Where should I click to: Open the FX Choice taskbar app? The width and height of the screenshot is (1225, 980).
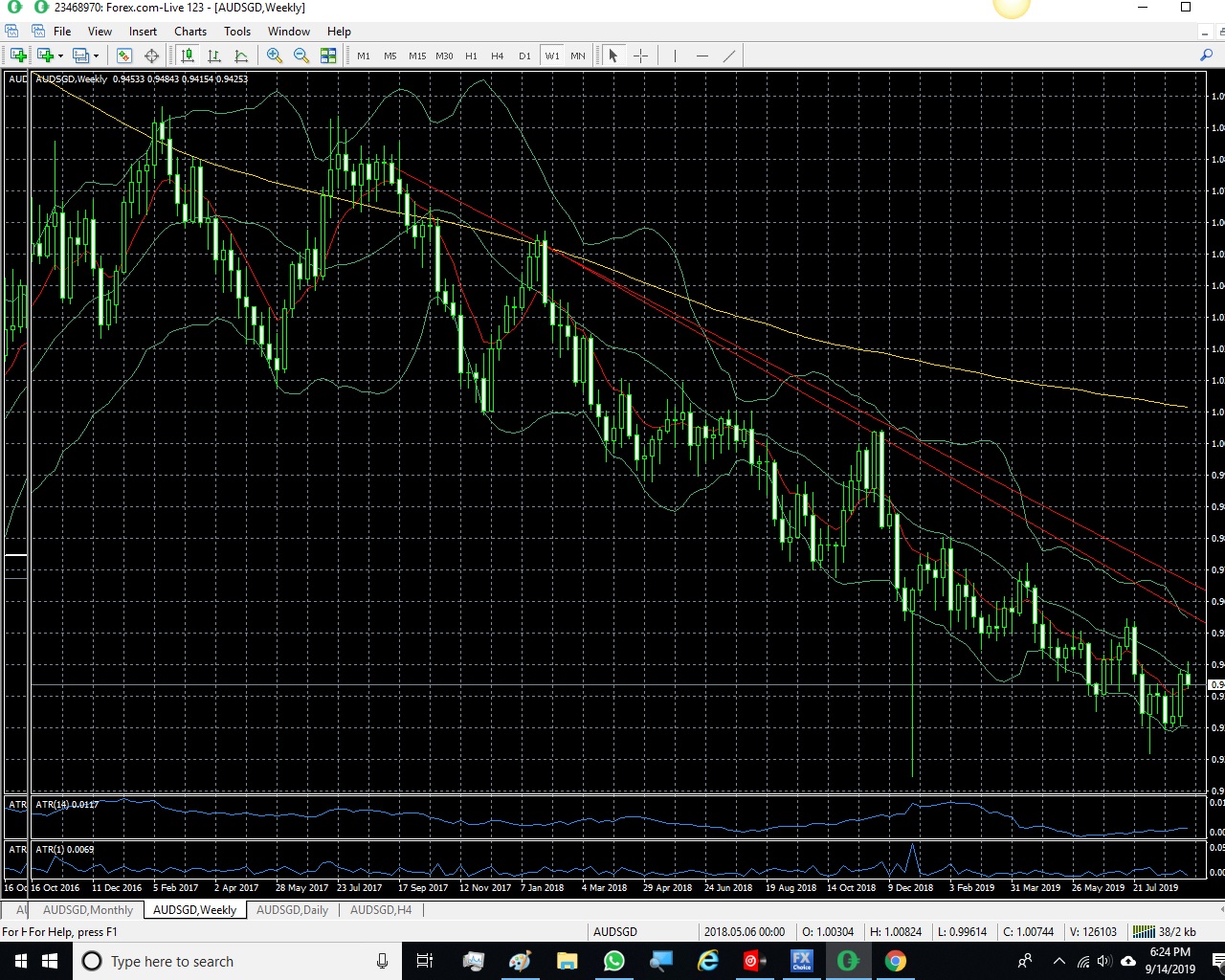pos(801,961)
